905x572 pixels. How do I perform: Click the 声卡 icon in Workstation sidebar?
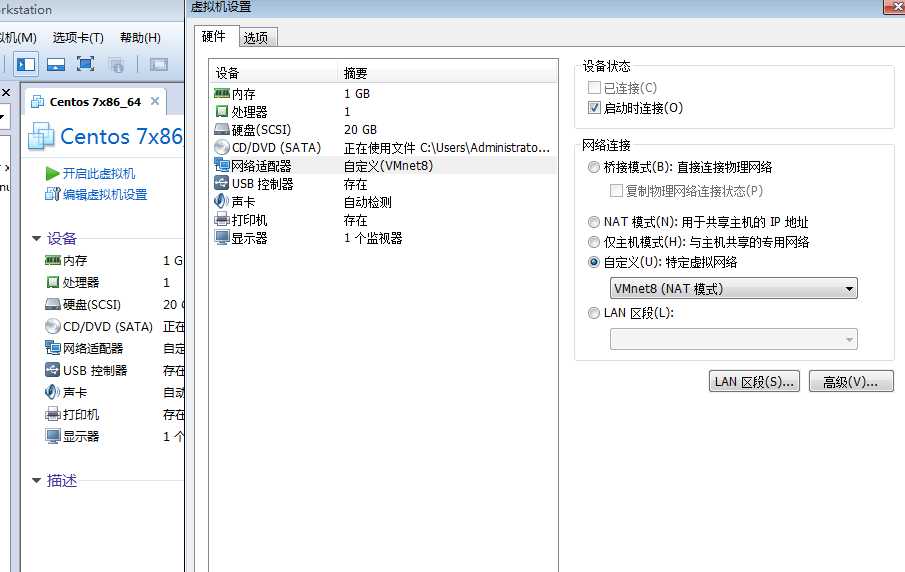(53, 392)
